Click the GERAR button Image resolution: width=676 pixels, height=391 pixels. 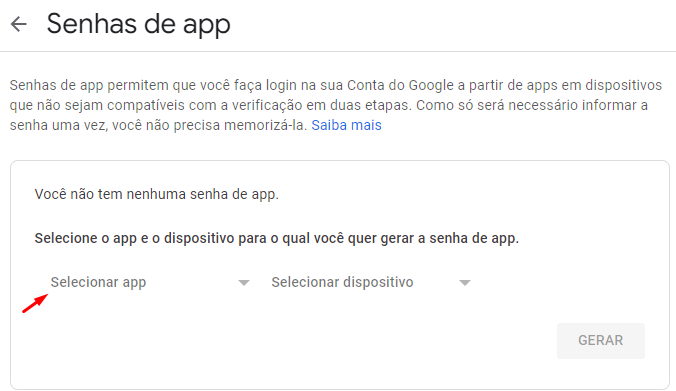(x=601, y=341)
